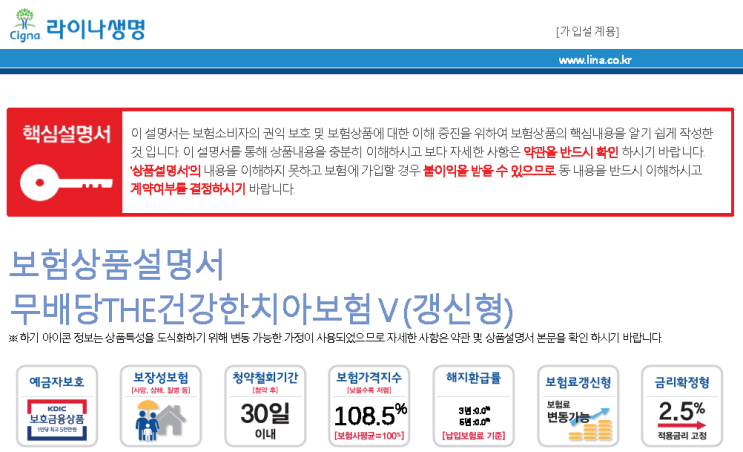Click the KDIC 보호금융상품 badge
Image resolution: width=743 pixels, height=452 pixels.
click(57, 420)
